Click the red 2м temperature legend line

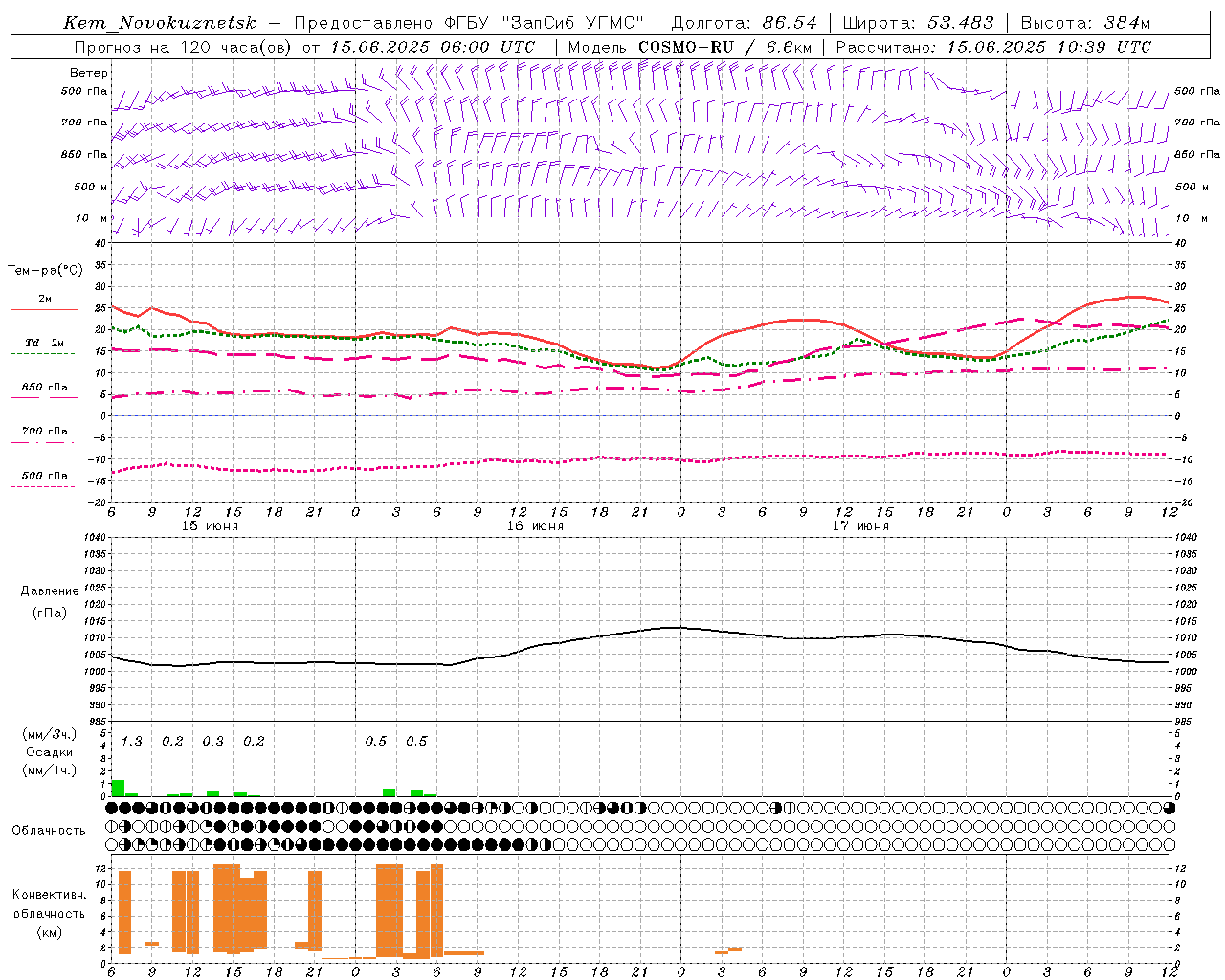(x=44, y=309)
